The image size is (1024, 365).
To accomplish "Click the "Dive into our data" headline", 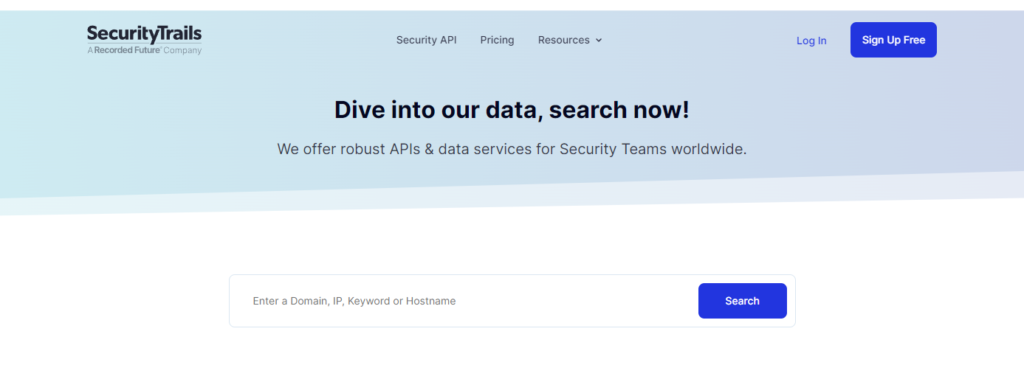I will coord(438,110).
